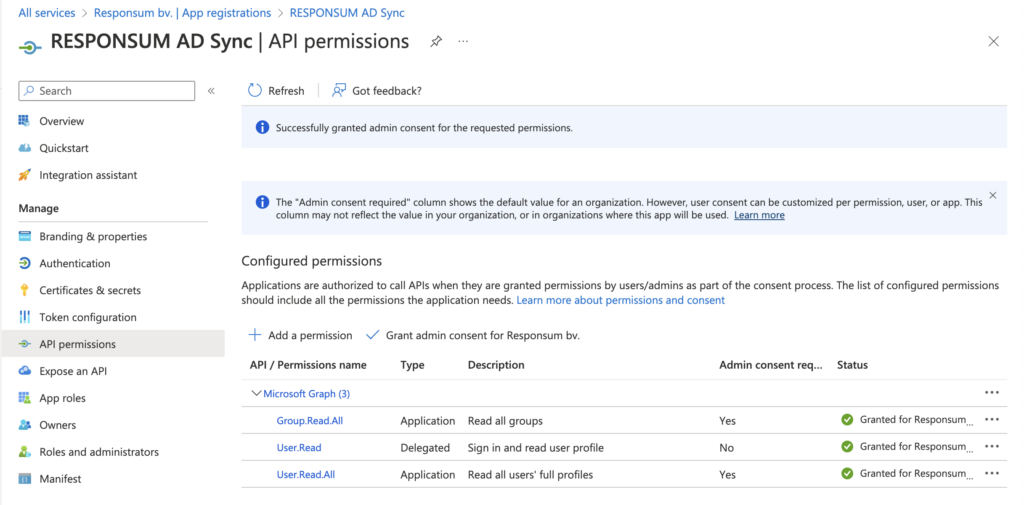Go to All services breadcrumb
The width and height of the screenshot is (1024, 505).
[47, 13]
